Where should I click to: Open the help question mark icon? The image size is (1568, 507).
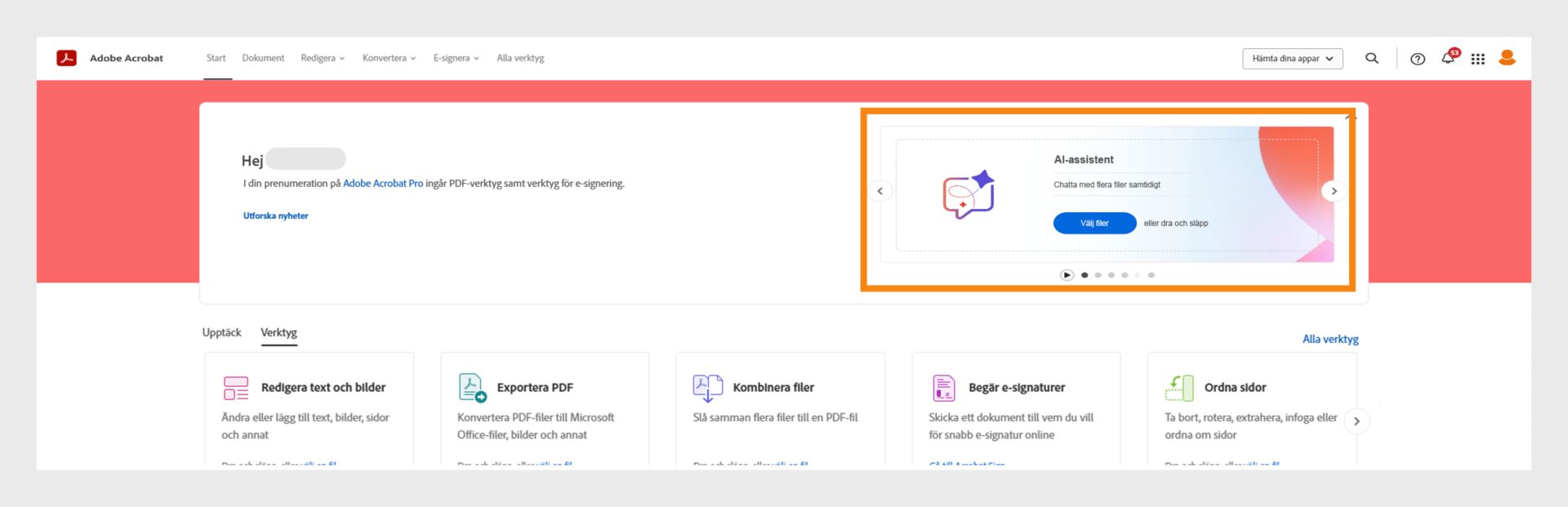tap(1418, 59)
